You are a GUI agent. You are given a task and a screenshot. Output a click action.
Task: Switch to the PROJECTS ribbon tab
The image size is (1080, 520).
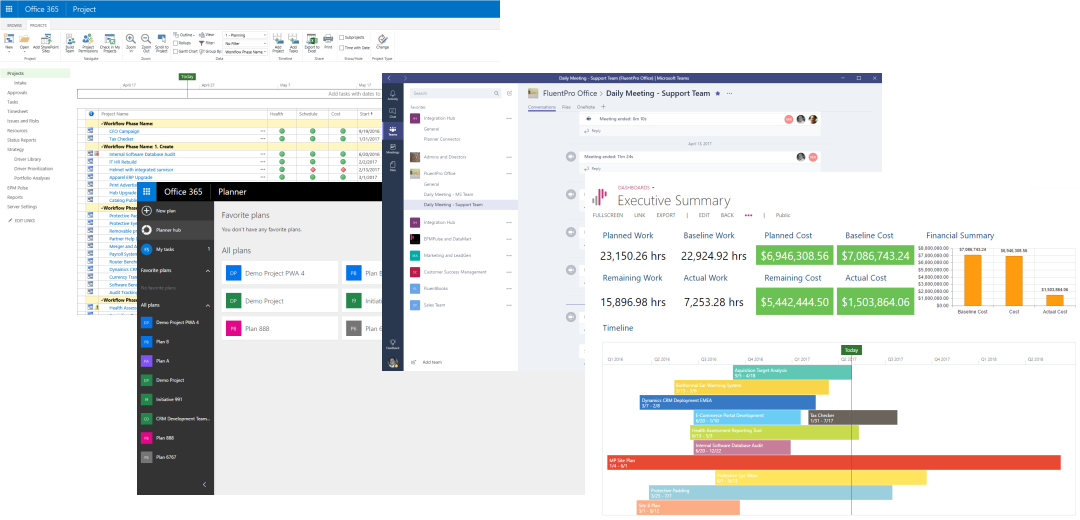point(38,25)
